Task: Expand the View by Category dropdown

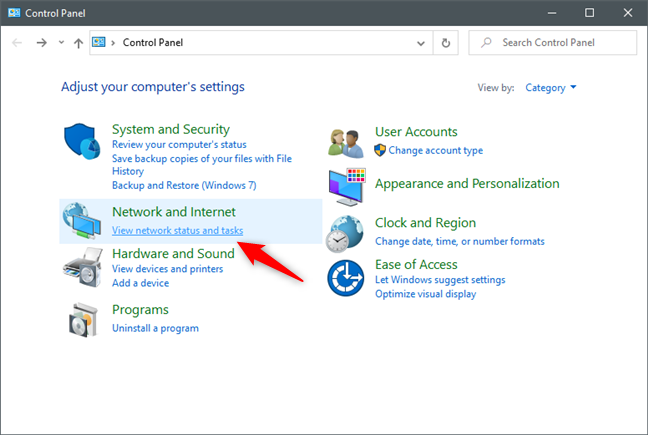Action: 551,88
